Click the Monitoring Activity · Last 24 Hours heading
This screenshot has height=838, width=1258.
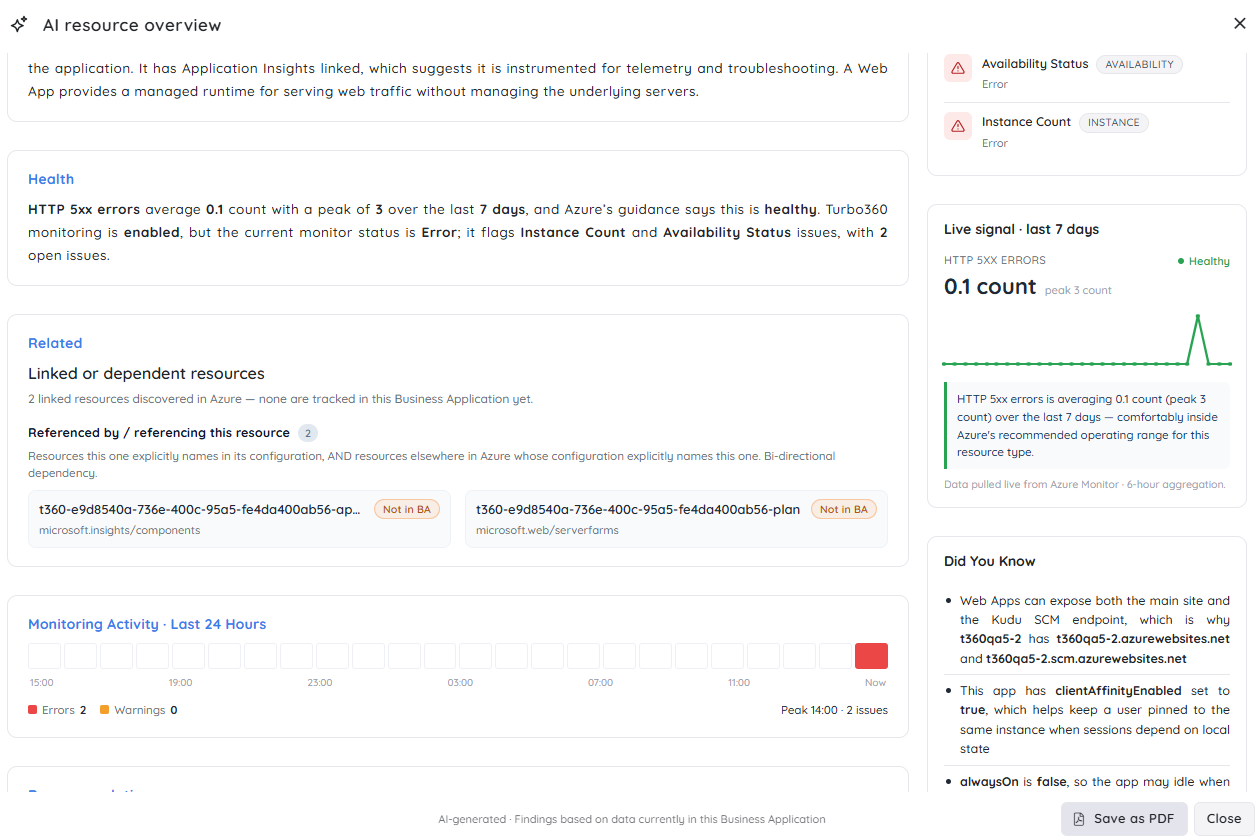tap(147, 624)
